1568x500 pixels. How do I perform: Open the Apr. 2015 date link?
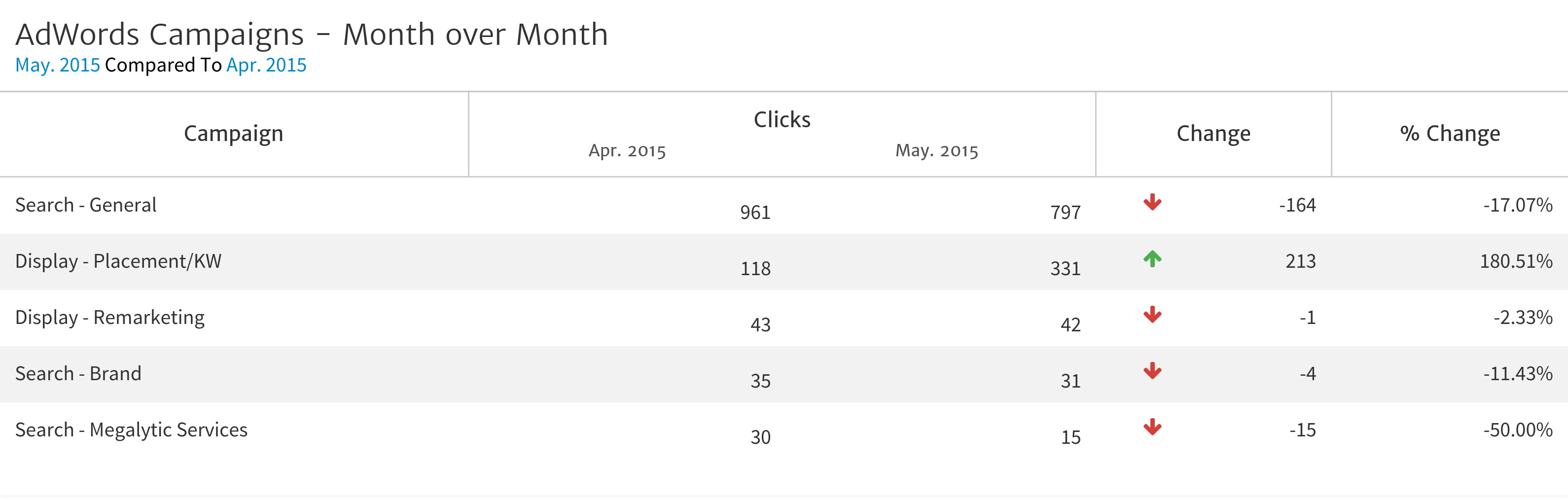tap(266, 65)
